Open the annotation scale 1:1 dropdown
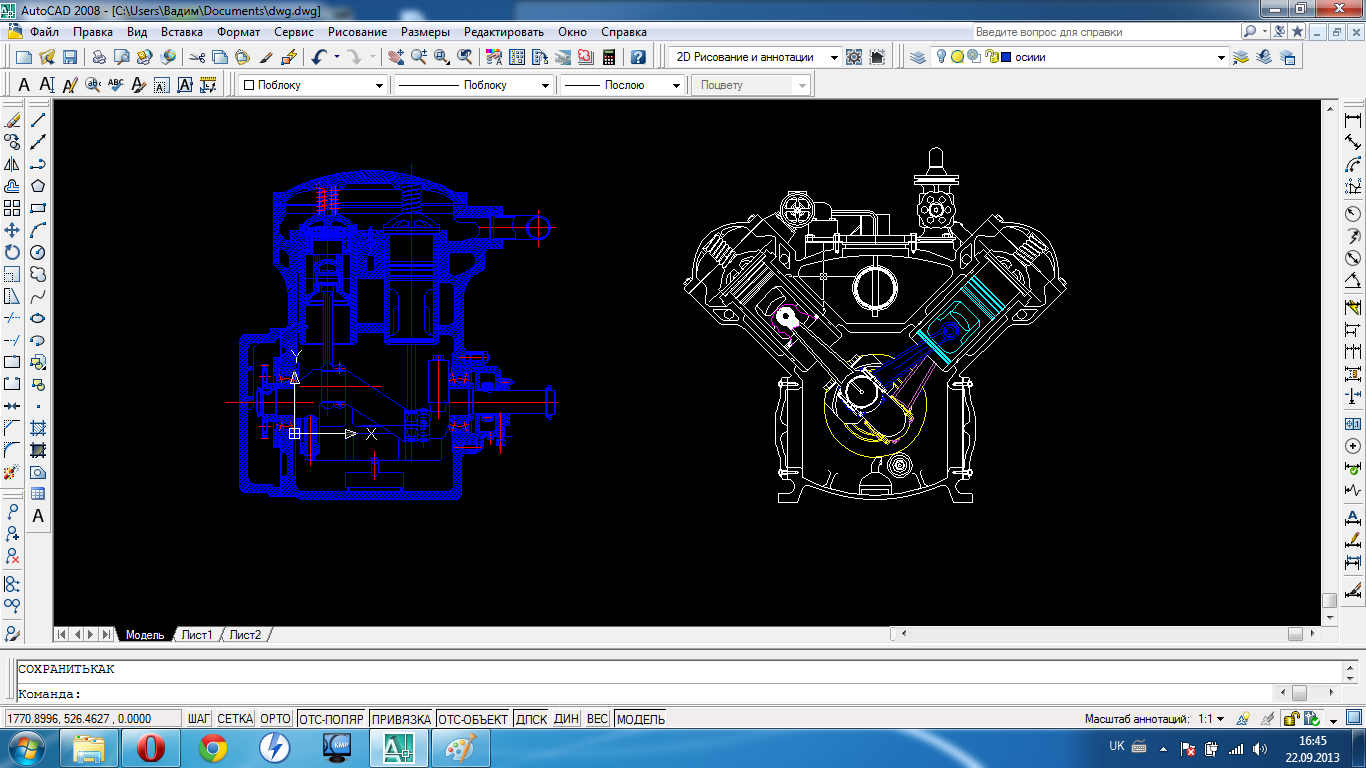The image size is (1366, 768). pos(1211,719)
